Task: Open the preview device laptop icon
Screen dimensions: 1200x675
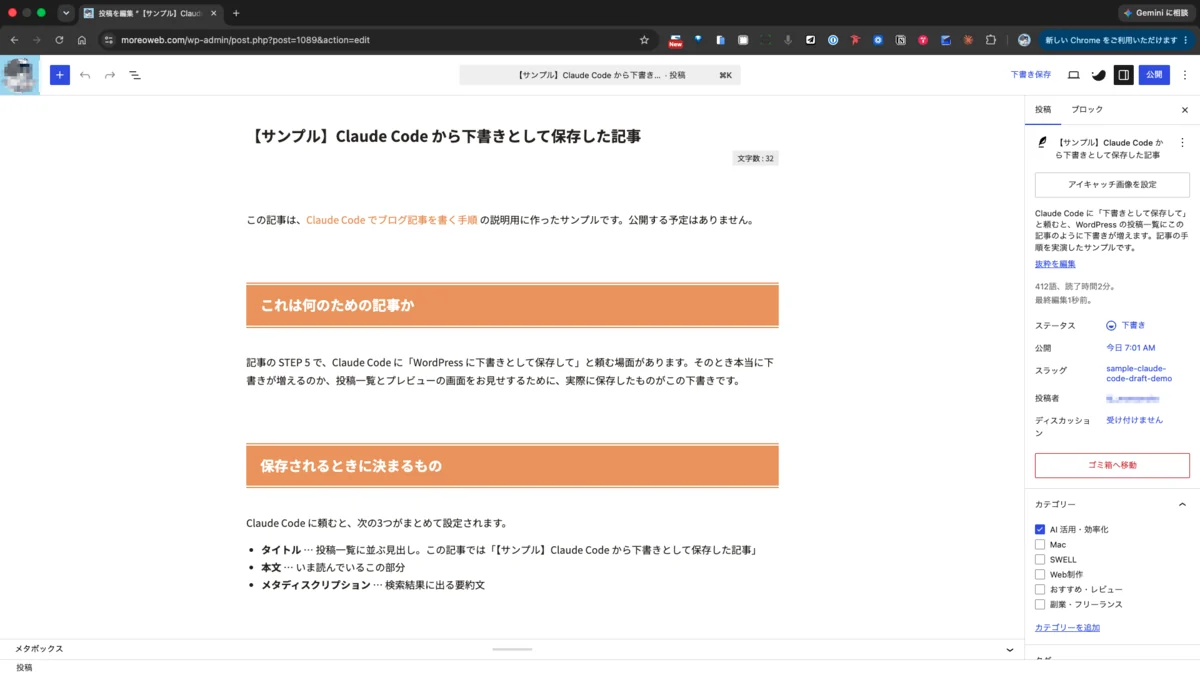Action: click(x=1073, y=75)
